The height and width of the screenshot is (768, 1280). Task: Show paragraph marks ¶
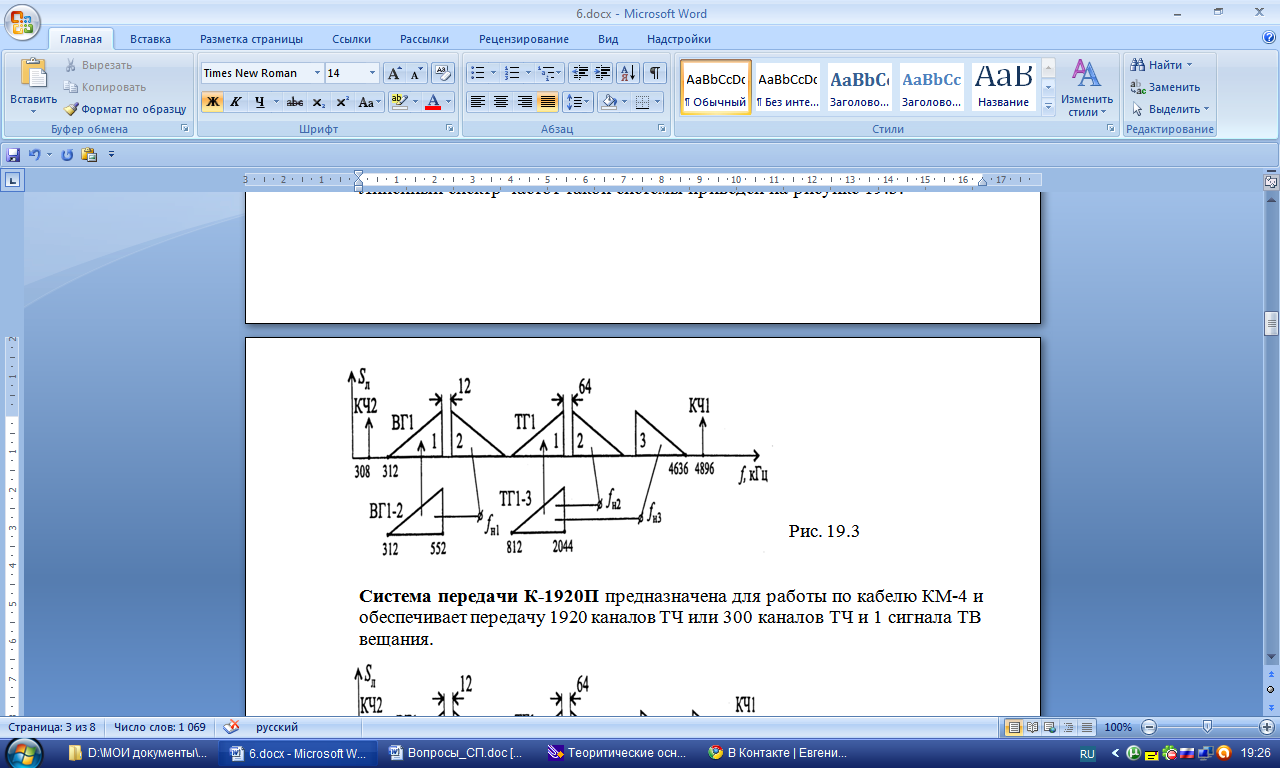tap(656, 73)
